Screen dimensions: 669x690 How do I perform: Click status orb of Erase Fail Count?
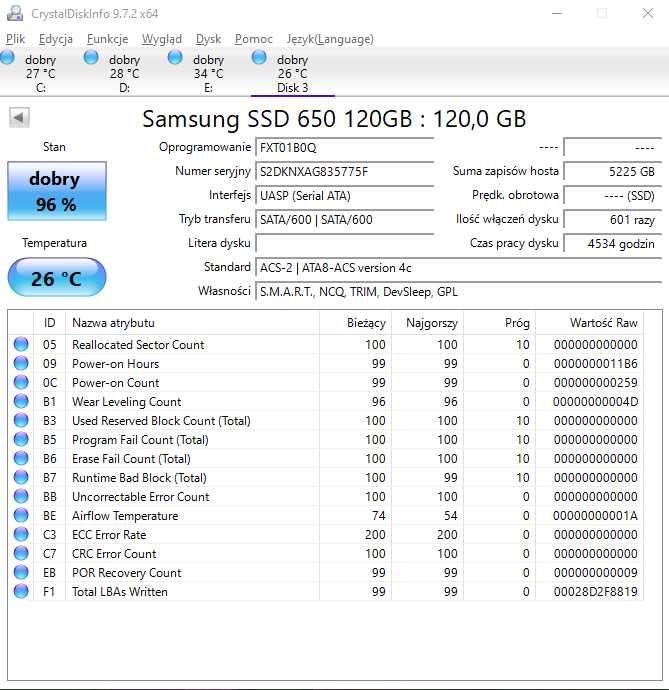point(21,458)
